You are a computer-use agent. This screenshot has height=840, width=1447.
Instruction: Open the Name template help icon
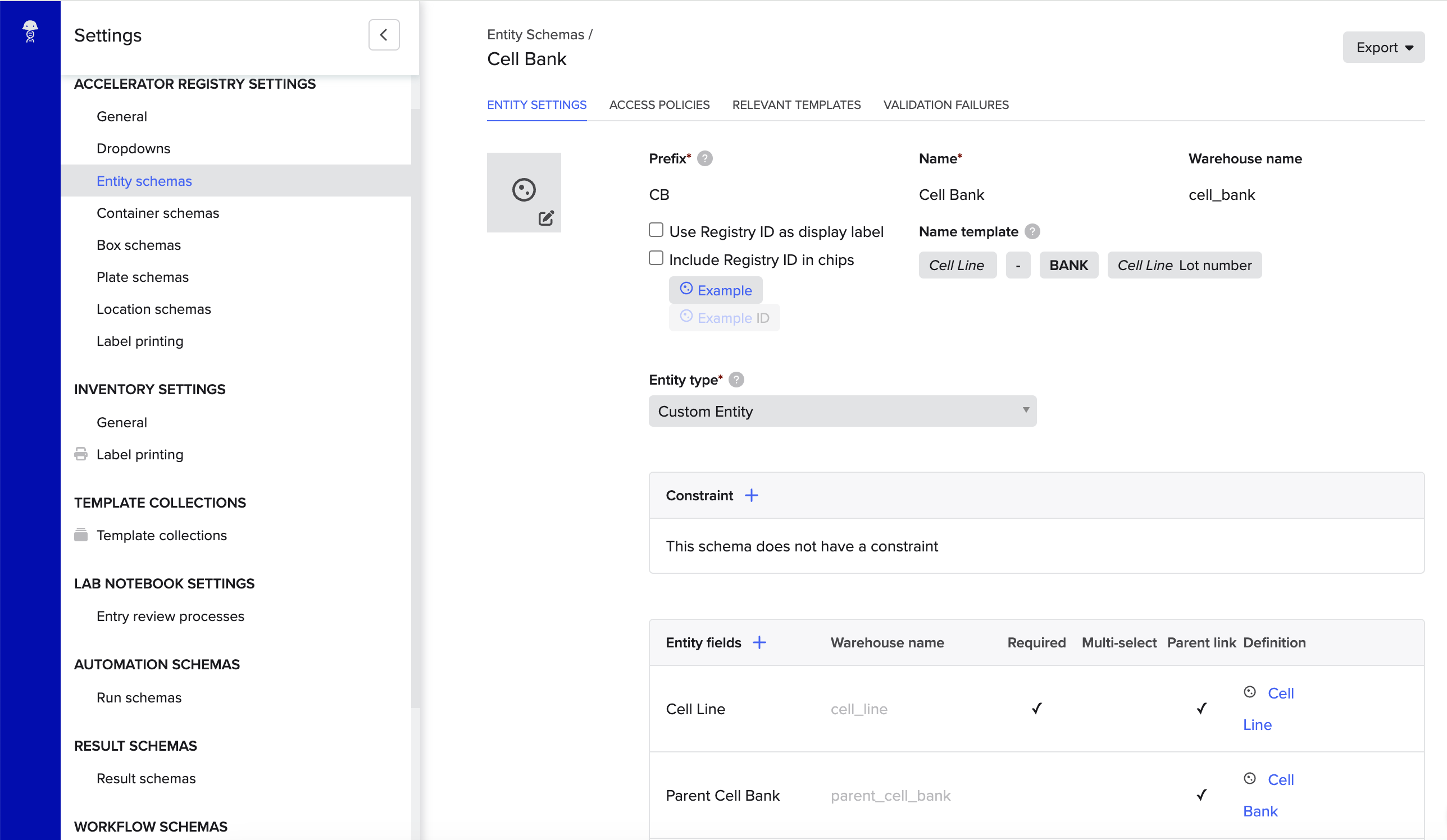[x=1032, y=231]
